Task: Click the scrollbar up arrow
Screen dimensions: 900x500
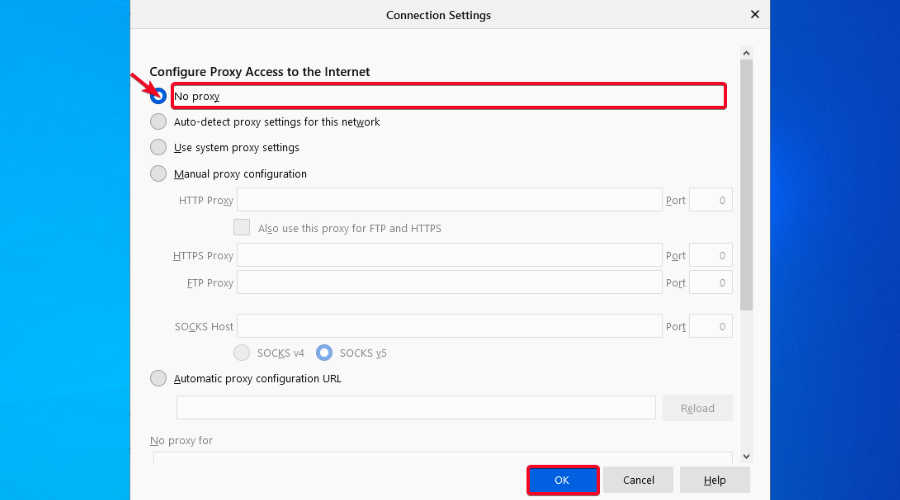Action: [746, 53]
